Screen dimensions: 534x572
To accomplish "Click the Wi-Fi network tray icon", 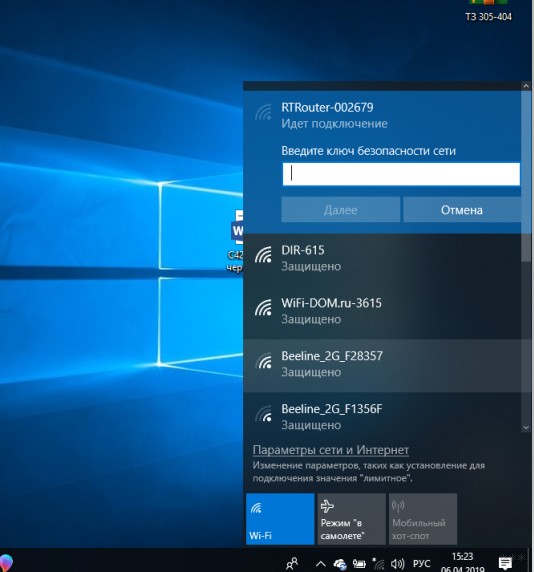I will (378, 564).
